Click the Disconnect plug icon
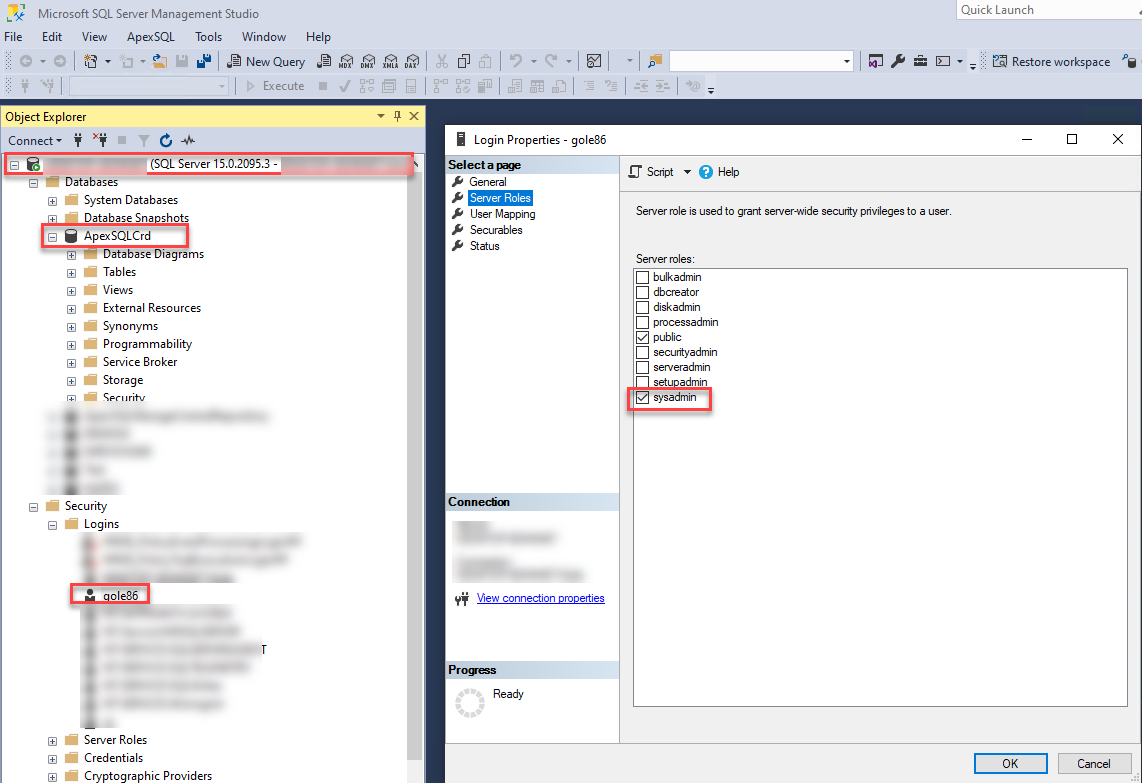The height and width of the screenshot is (783, 1142). 101,140
